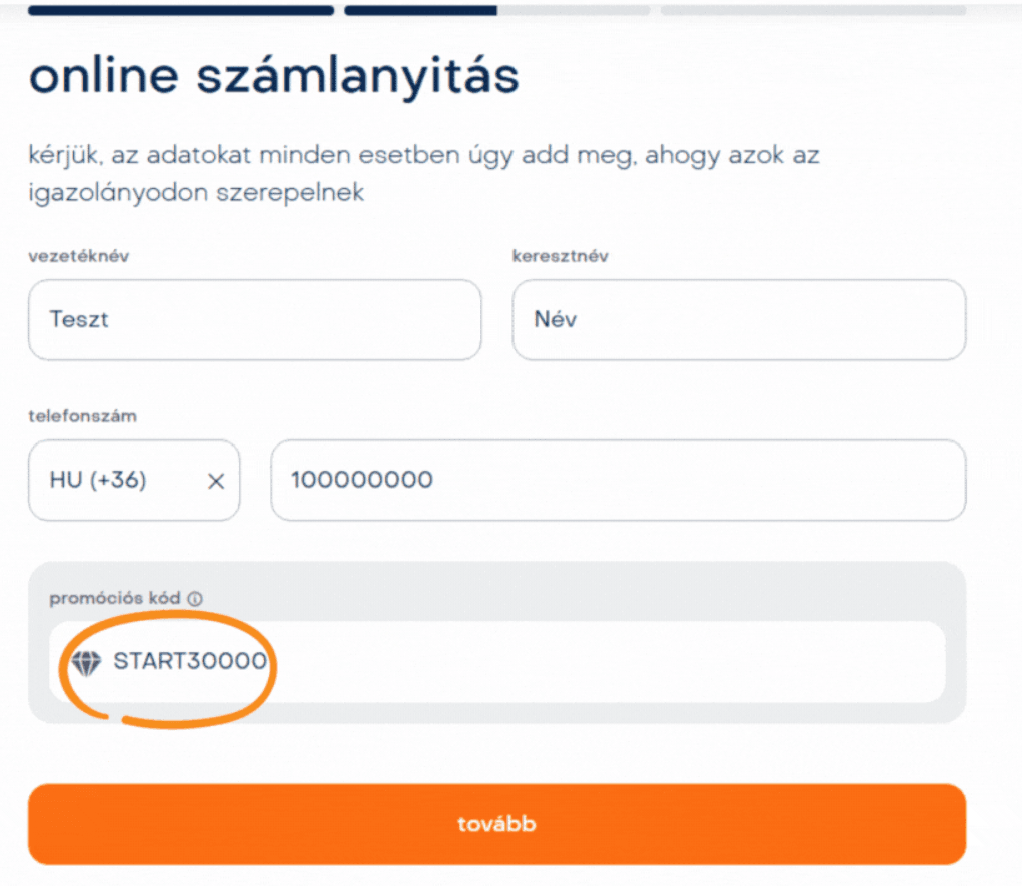Click the first completed progress bar segment
The image size is (1022, 886).
181,10
